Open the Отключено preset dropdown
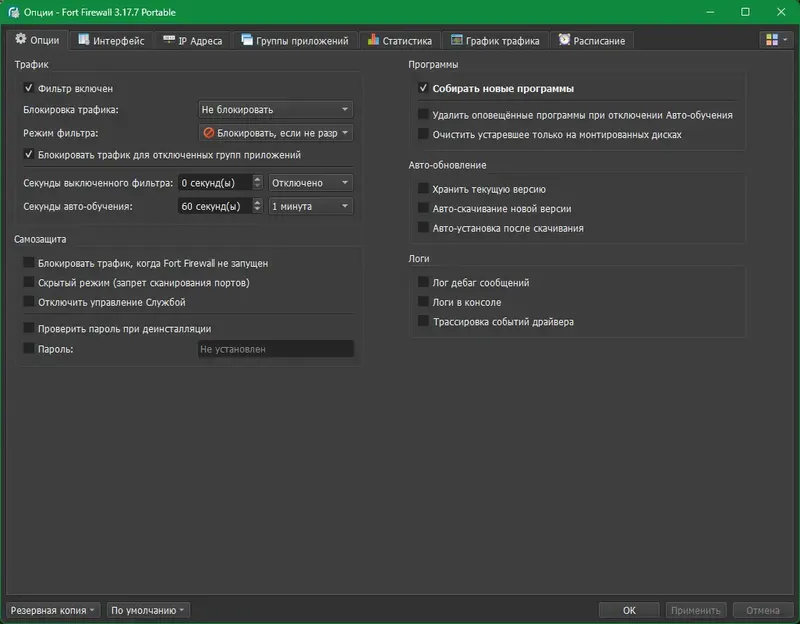The image size is (800, 624). 310,183
